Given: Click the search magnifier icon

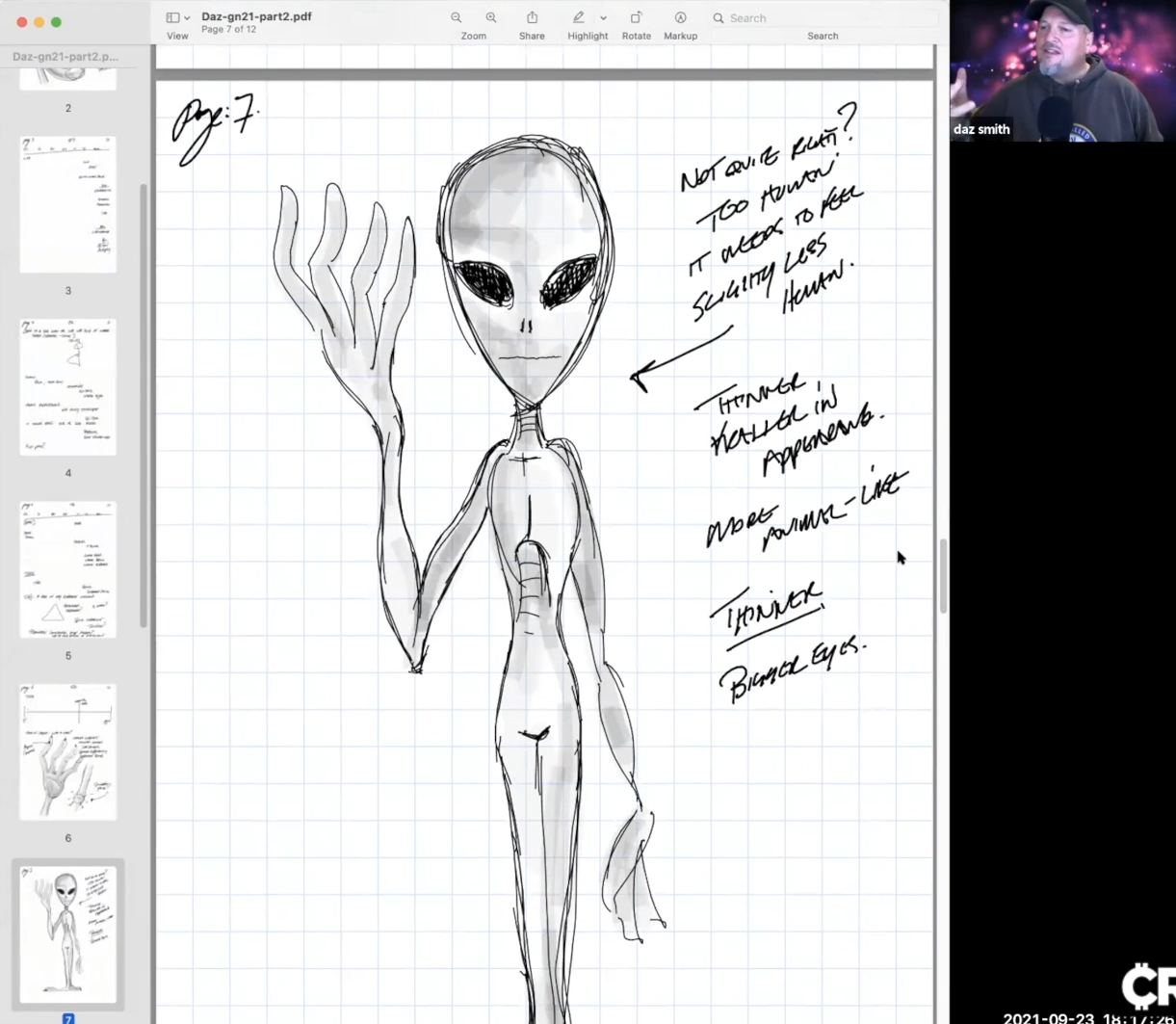Looking at the screenshot, I should click(x=719, y=17).
